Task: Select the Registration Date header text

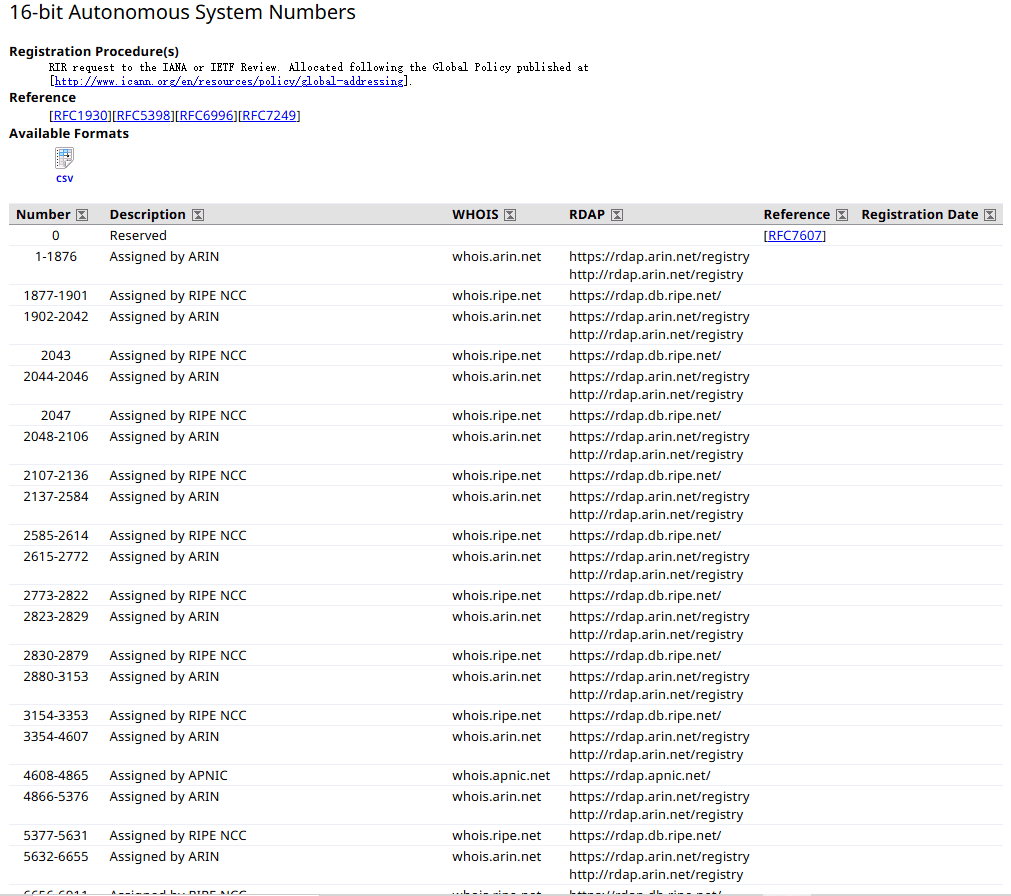Action: tap(920, 215)
